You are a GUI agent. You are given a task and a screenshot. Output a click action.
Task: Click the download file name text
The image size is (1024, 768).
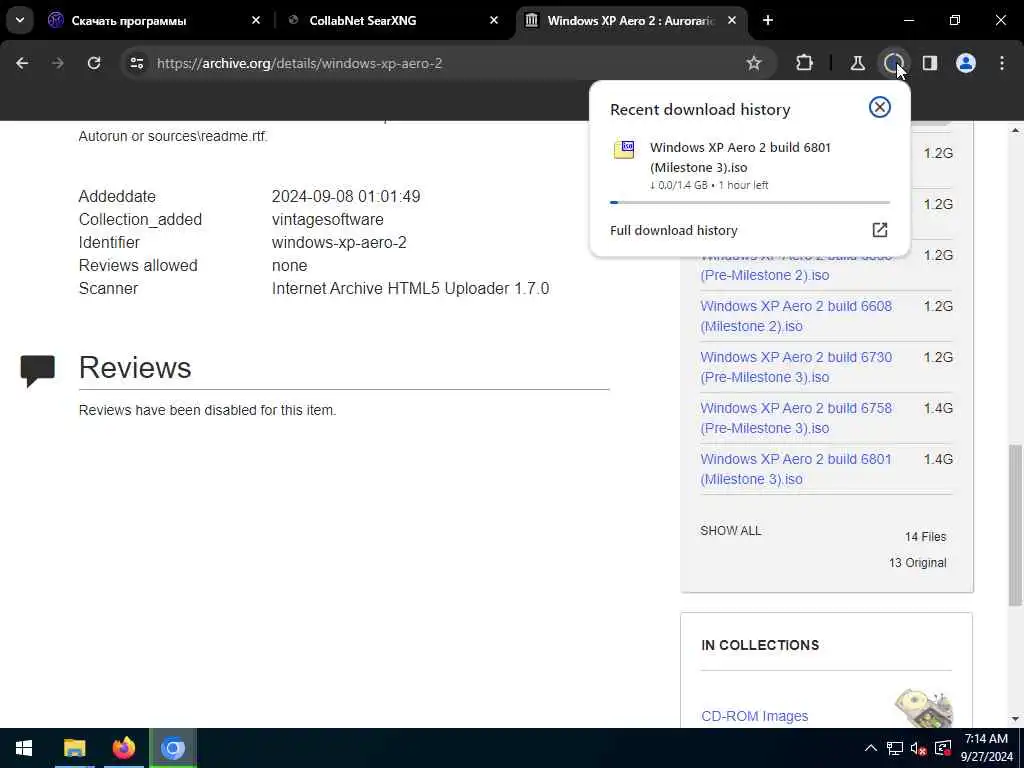(740, 157)
